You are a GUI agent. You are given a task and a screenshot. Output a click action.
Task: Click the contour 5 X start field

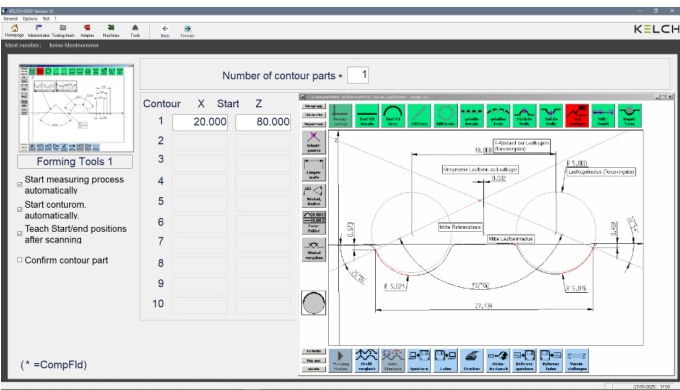tap(199, 203)
